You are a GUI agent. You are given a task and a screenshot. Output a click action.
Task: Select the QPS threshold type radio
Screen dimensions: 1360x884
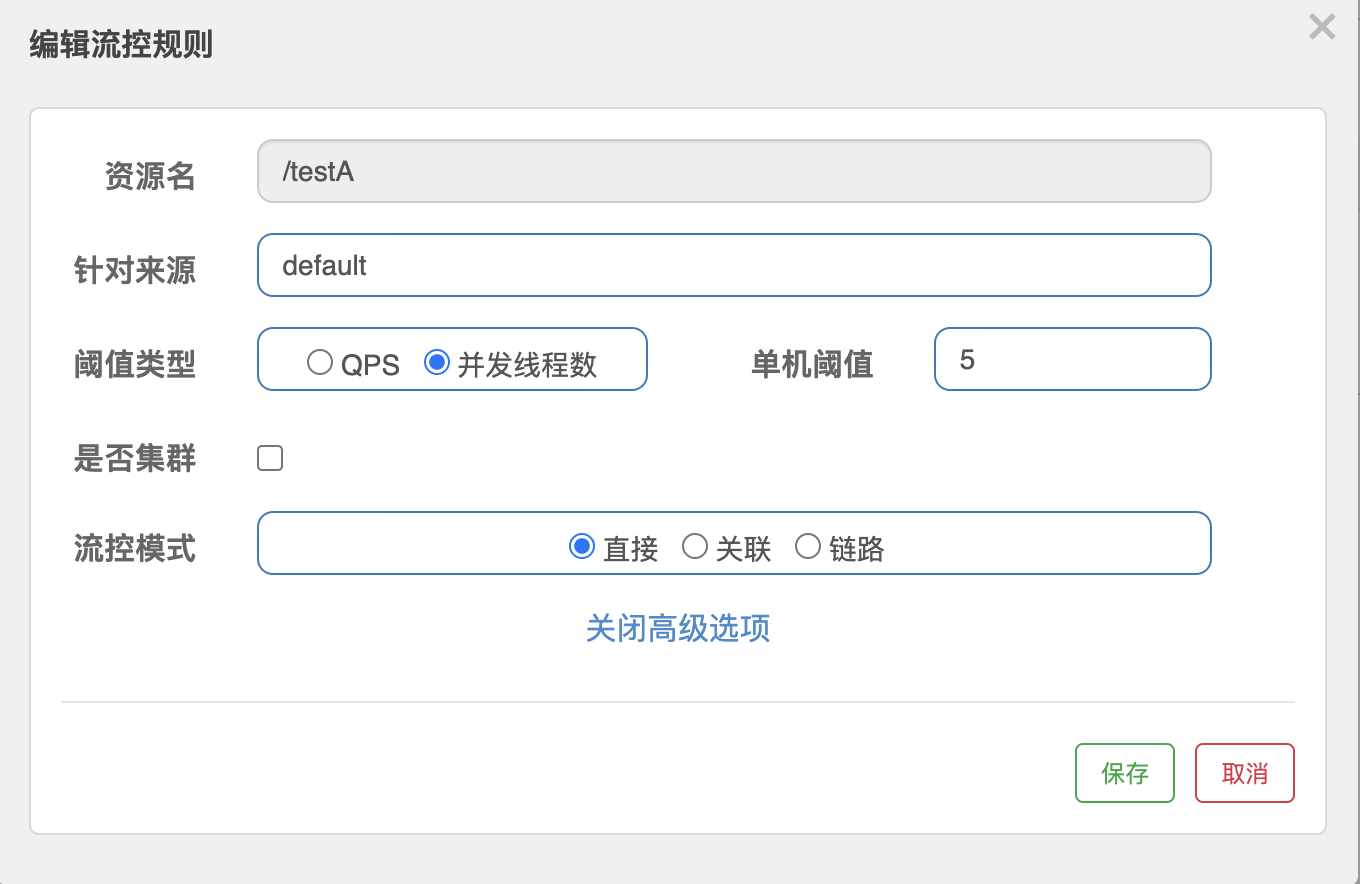click(x=320, y=362)
